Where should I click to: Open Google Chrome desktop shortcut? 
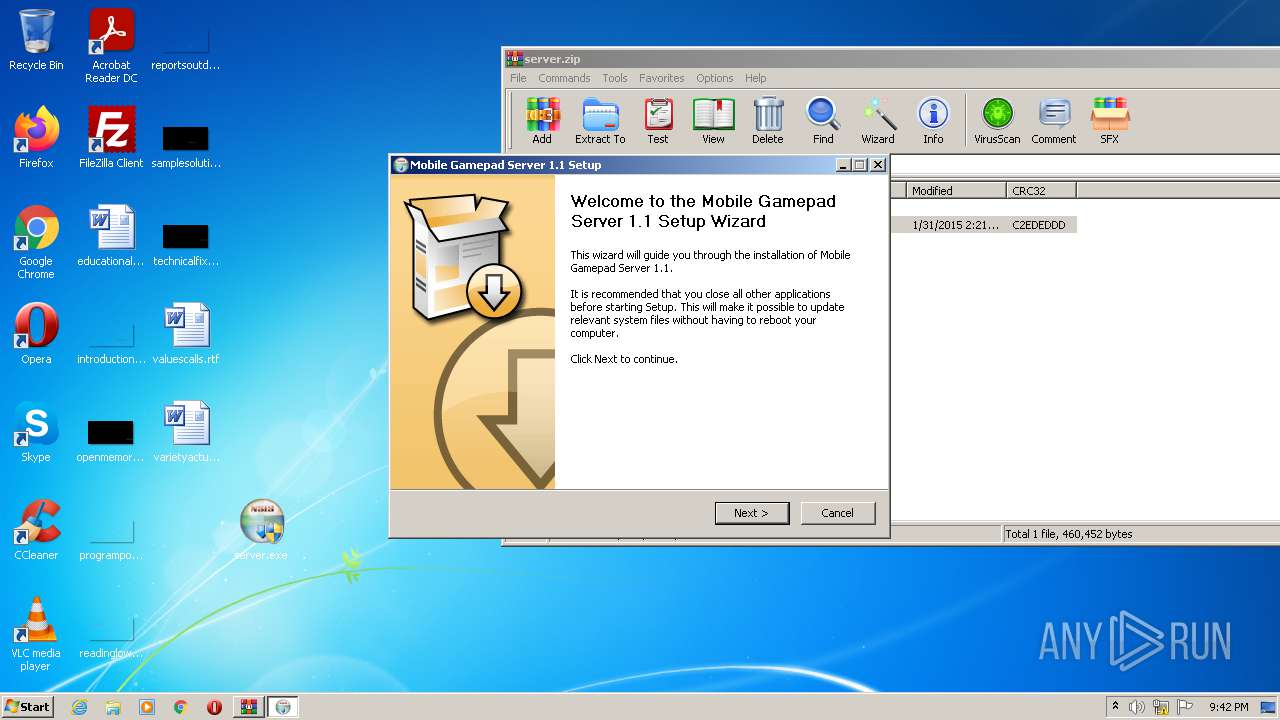click(x=36, y=242)
